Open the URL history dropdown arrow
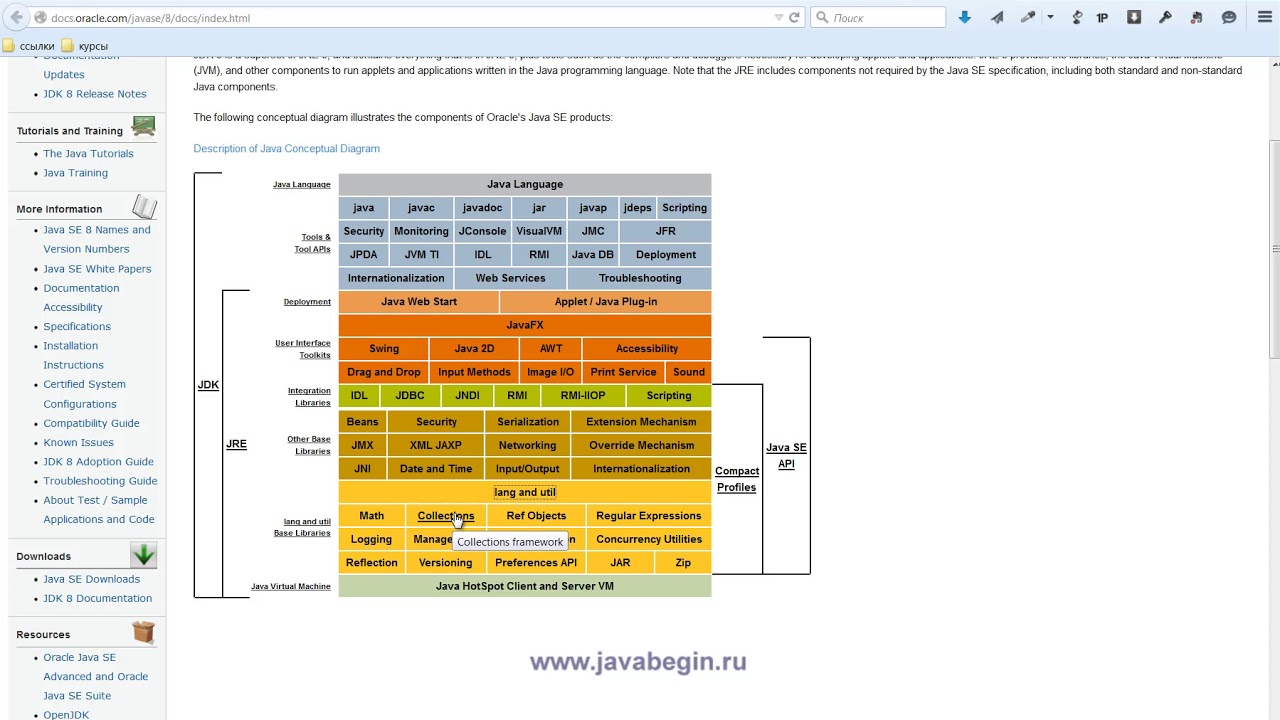Viewport: 1280px width, 720px height. tap(779, 17)
